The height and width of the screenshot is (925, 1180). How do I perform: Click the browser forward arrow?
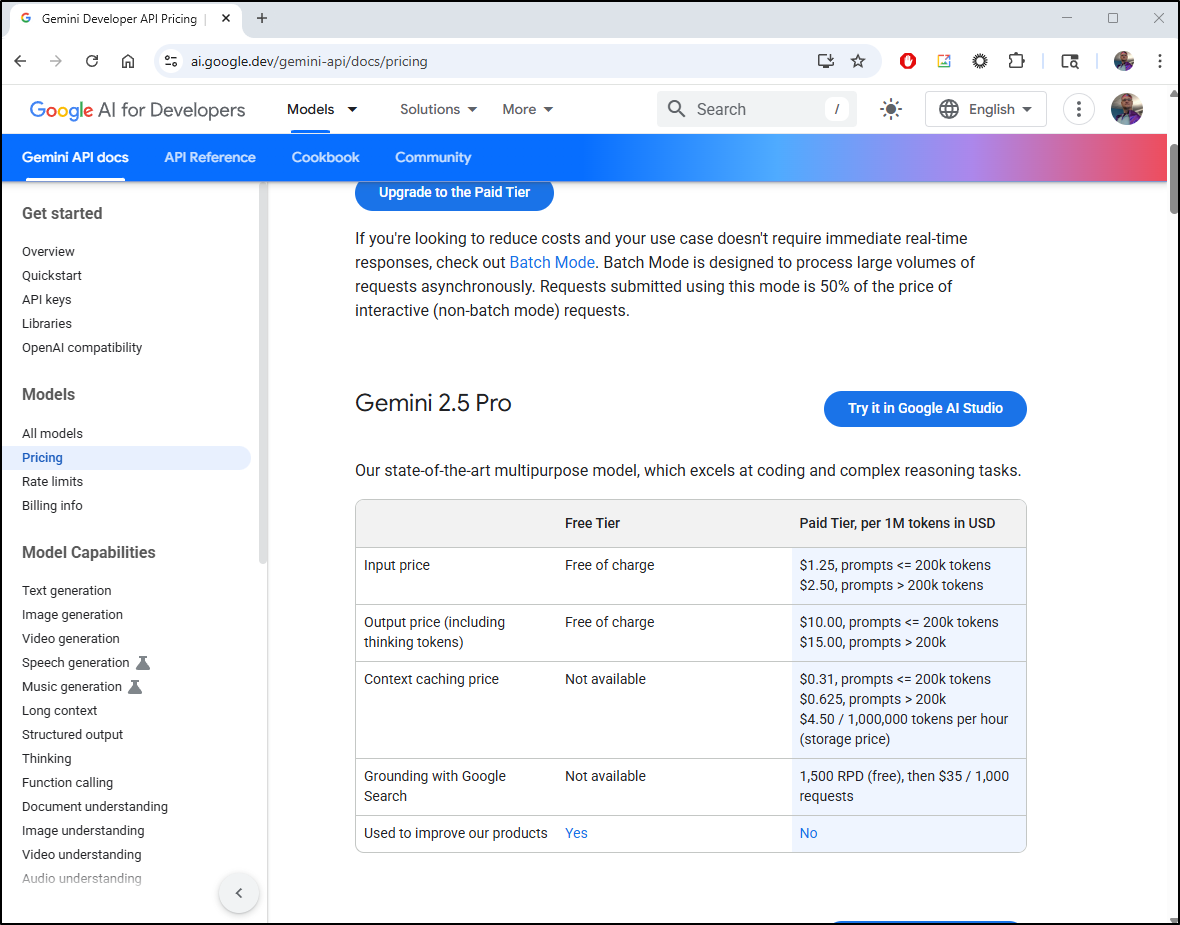pyautogui.click(x=56, y=61)
